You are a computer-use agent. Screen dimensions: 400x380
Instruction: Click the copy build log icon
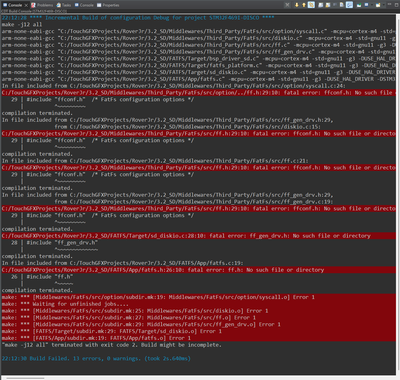coord(342,5)
